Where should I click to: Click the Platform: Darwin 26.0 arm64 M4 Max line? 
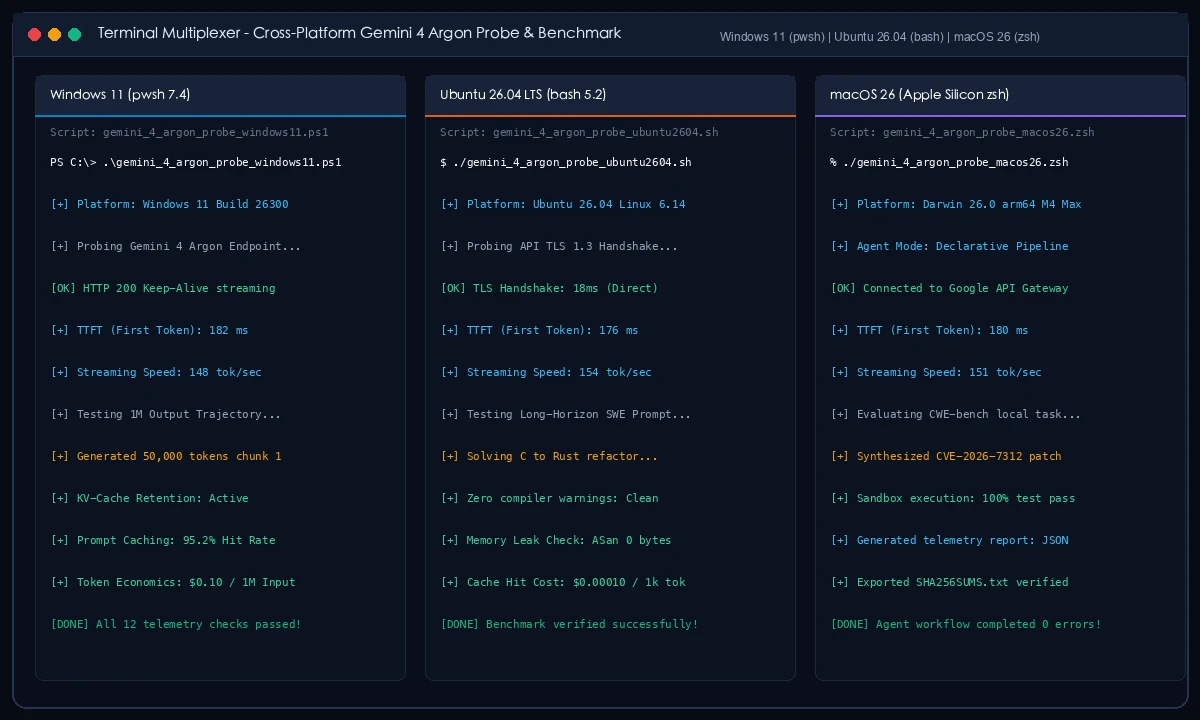(x=956, y=204)
